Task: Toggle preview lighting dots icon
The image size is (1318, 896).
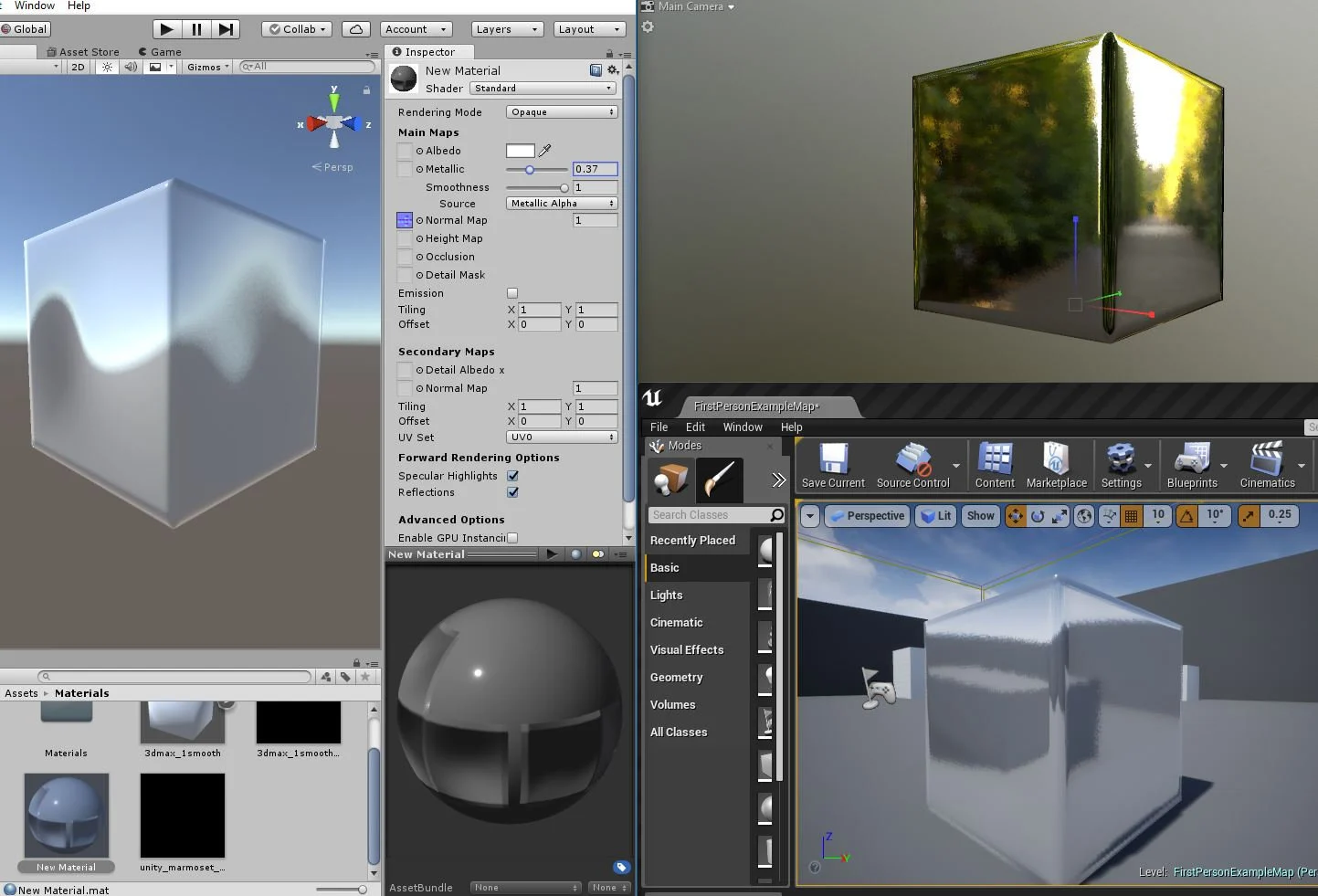Action: [598, 553]
